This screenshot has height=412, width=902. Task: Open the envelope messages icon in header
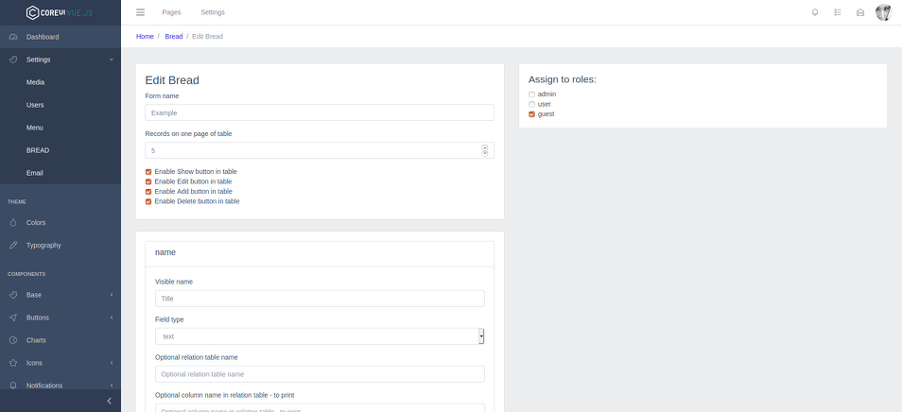tap(860, 12)
